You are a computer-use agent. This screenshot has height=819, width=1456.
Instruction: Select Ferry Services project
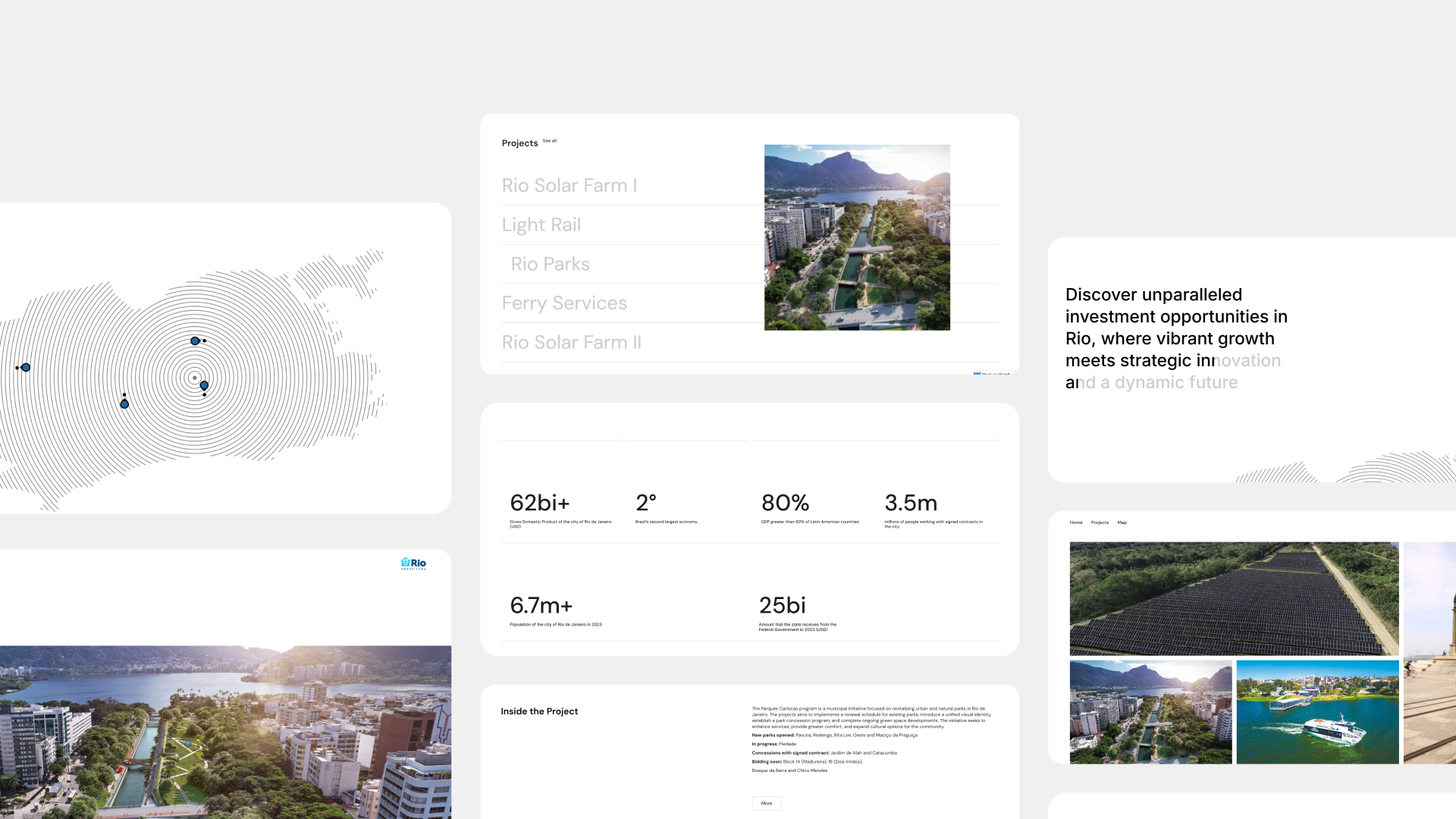tap(564, 303)
